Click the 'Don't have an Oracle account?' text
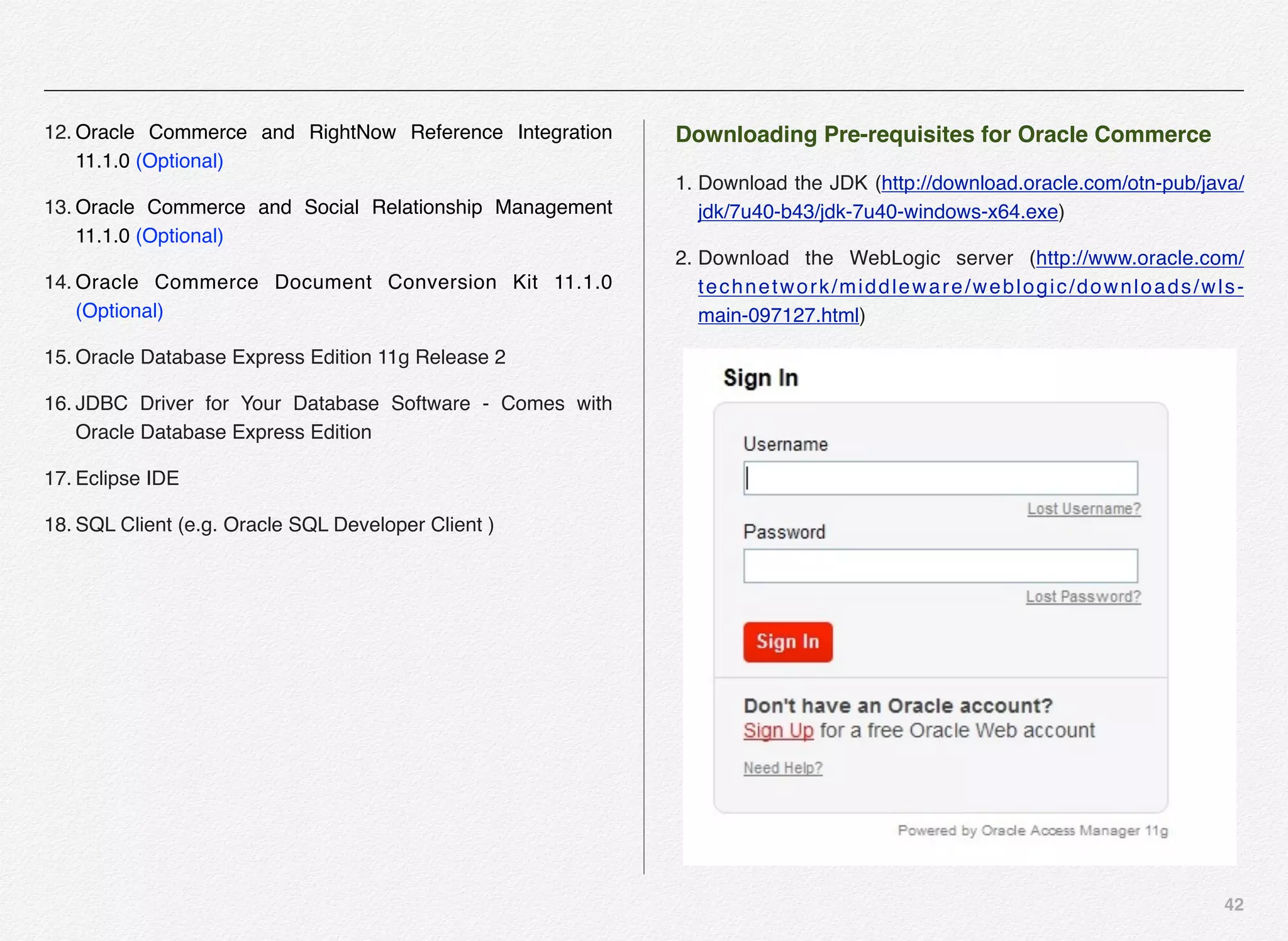The height and width of the screenshot is (941, 1288). click(x=898, y=706)
